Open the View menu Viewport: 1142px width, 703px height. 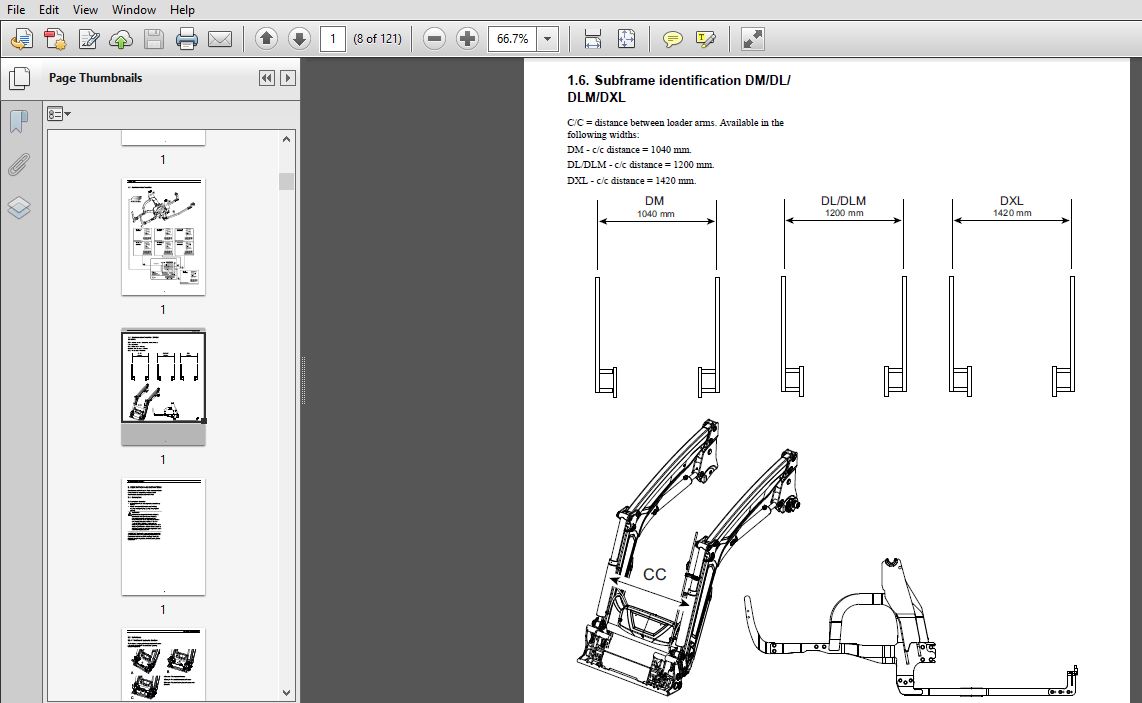click(85, 9)
